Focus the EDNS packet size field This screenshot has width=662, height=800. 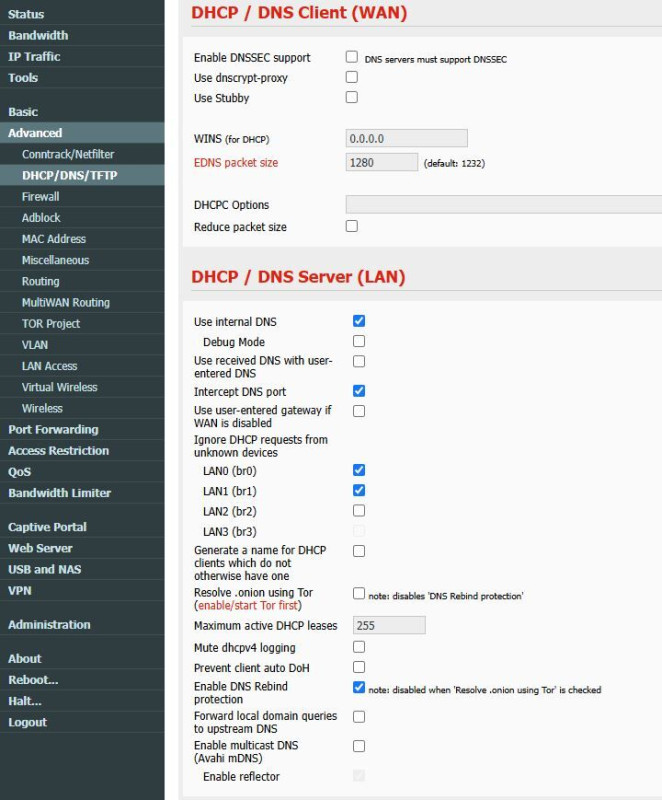click(x=381, y=162)
